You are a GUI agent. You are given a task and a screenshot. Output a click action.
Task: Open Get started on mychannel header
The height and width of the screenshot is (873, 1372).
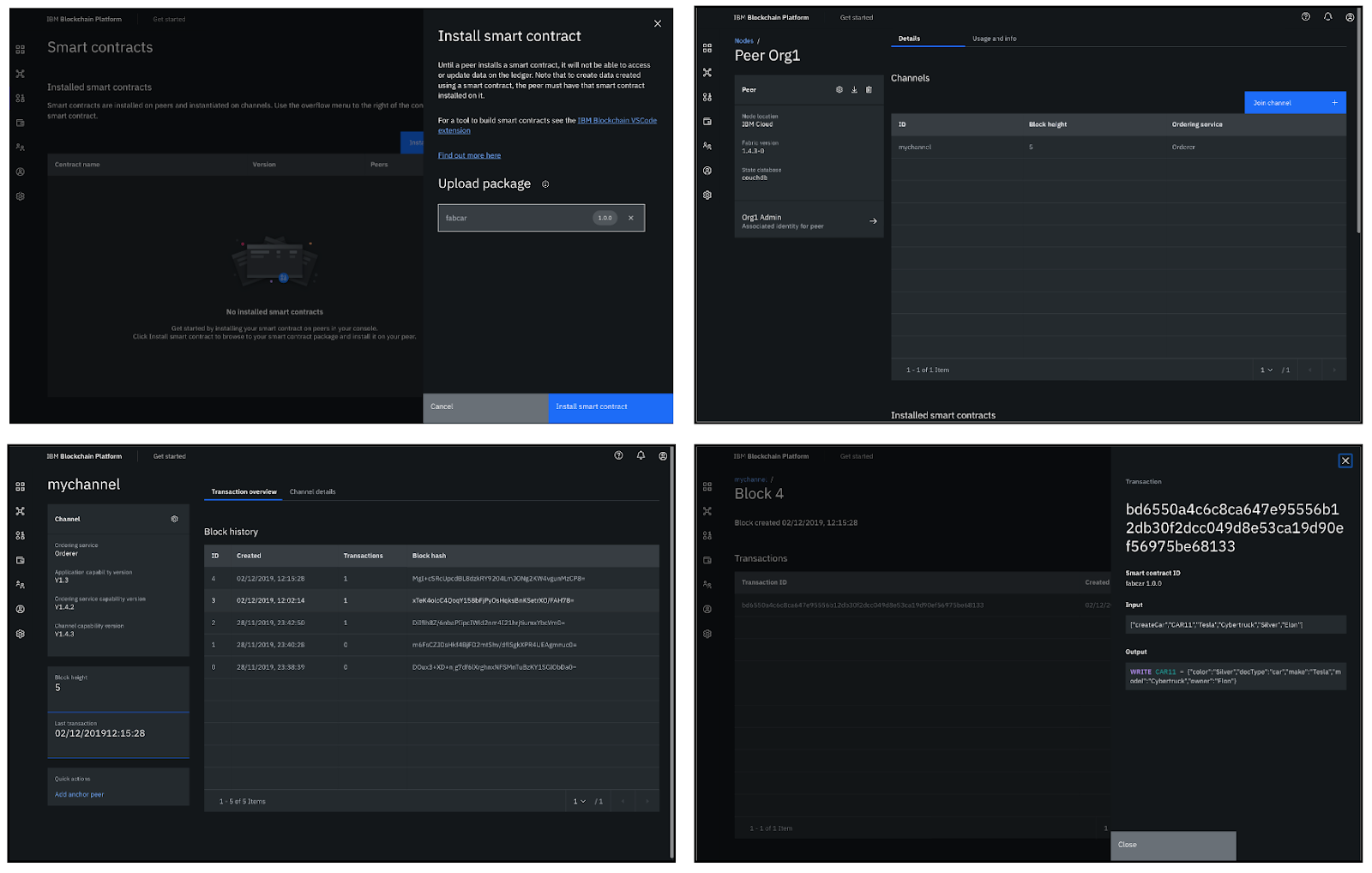coord(169,456)
